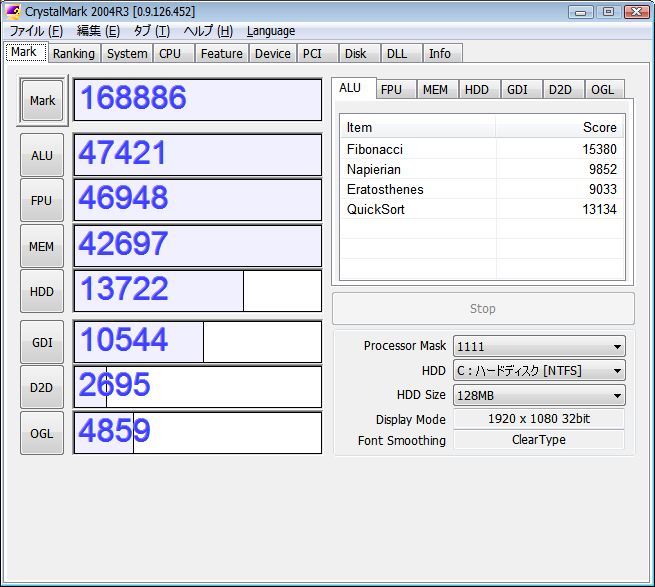Click the Score column header
The height and width of the screenshot is (587, 655).
pyautogui.click(x=559, y=127)
